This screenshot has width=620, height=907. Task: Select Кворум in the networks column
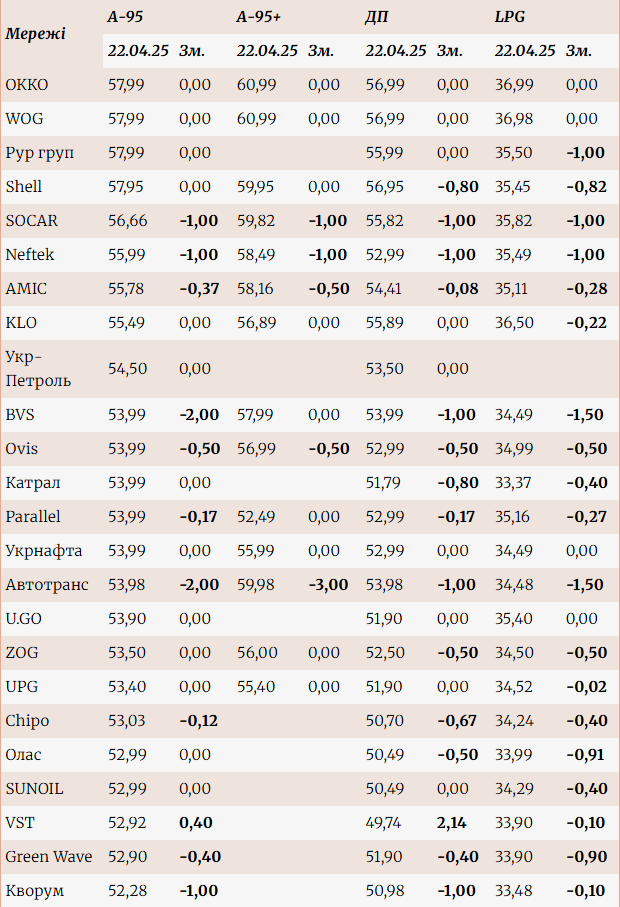(36, 891)
